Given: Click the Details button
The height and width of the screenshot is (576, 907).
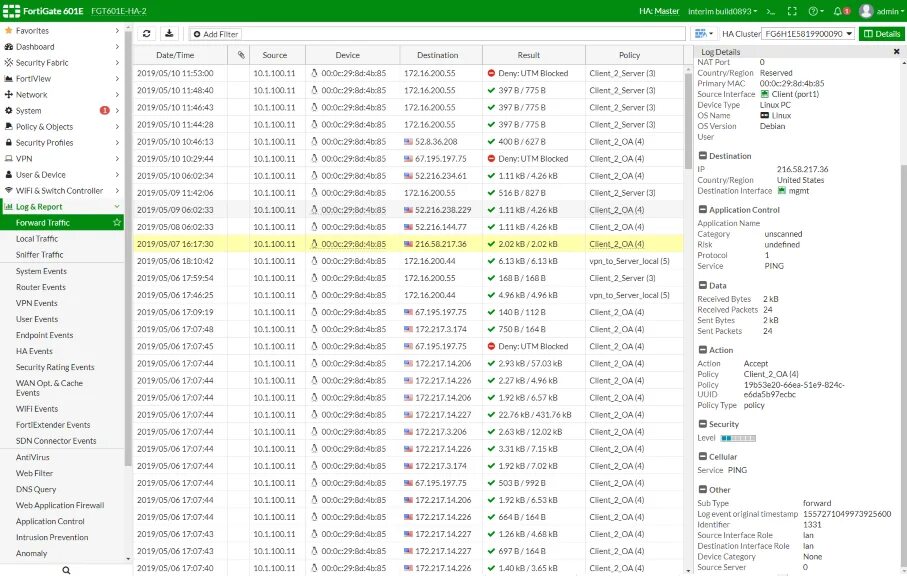Looking at the screenshot, I should (x=882, y=34).
